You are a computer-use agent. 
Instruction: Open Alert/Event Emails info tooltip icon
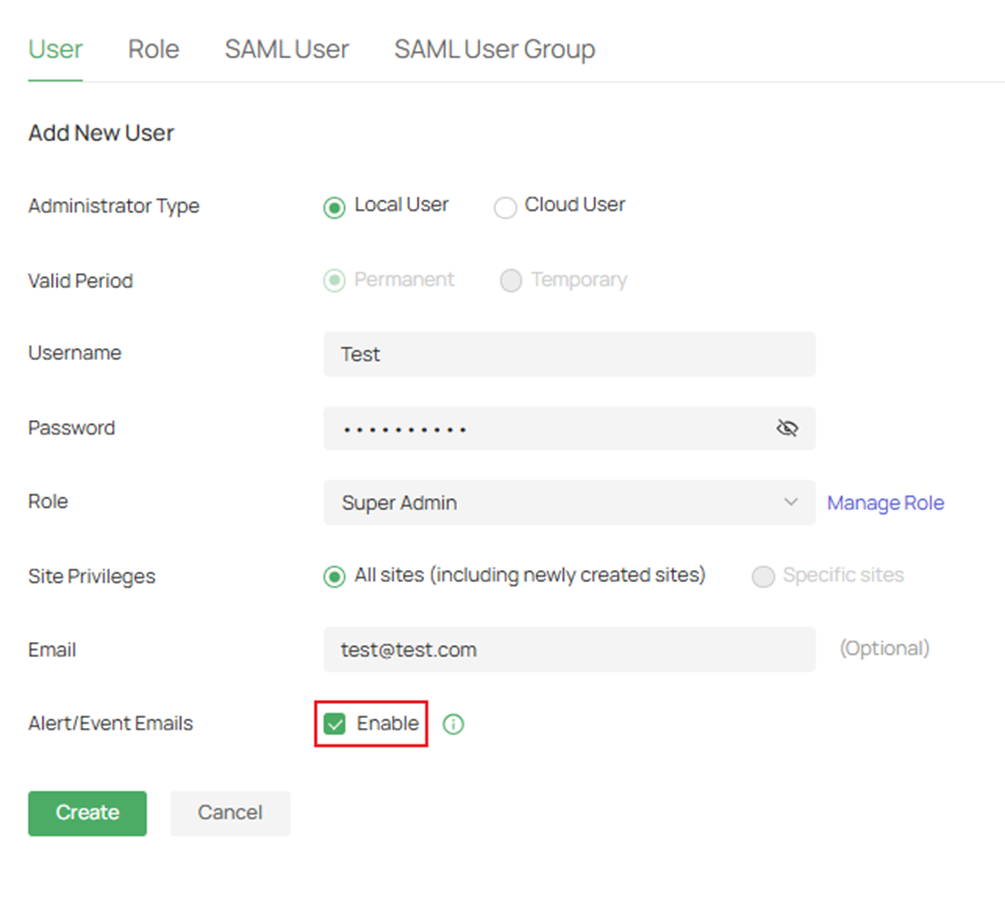(x=453, y=724)
